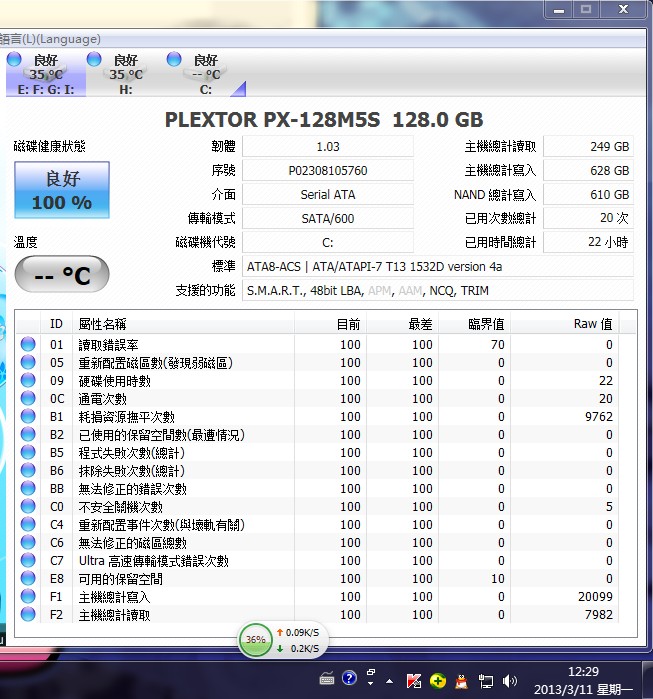
Task: Click the 良好 100 % health status button
Action: point(62,190)
